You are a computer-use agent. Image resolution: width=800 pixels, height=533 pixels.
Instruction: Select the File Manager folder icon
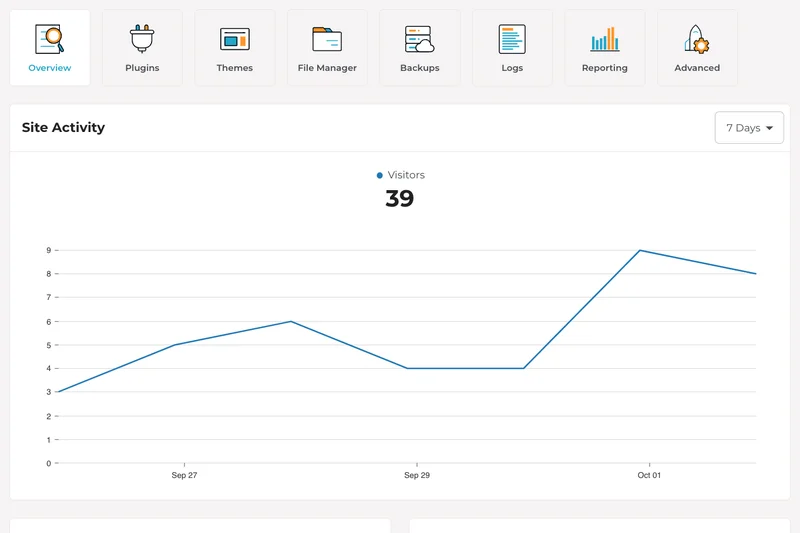point(327,40)
